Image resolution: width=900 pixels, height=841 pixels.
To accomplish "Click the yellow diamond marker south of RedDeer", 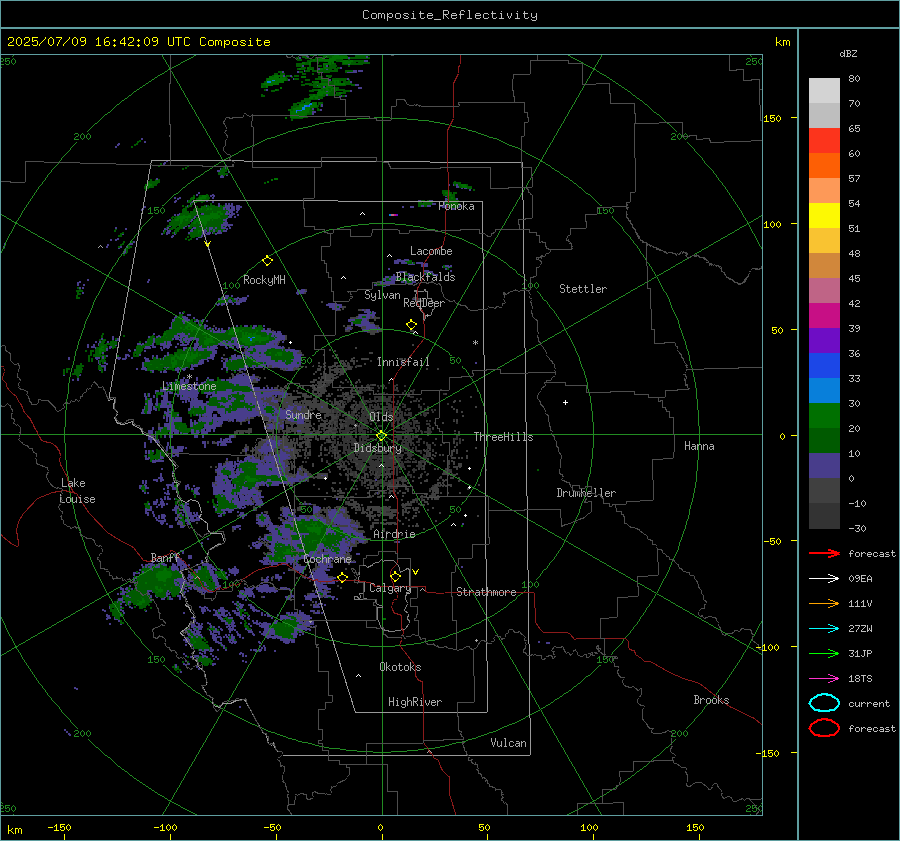I will (412, 325).
